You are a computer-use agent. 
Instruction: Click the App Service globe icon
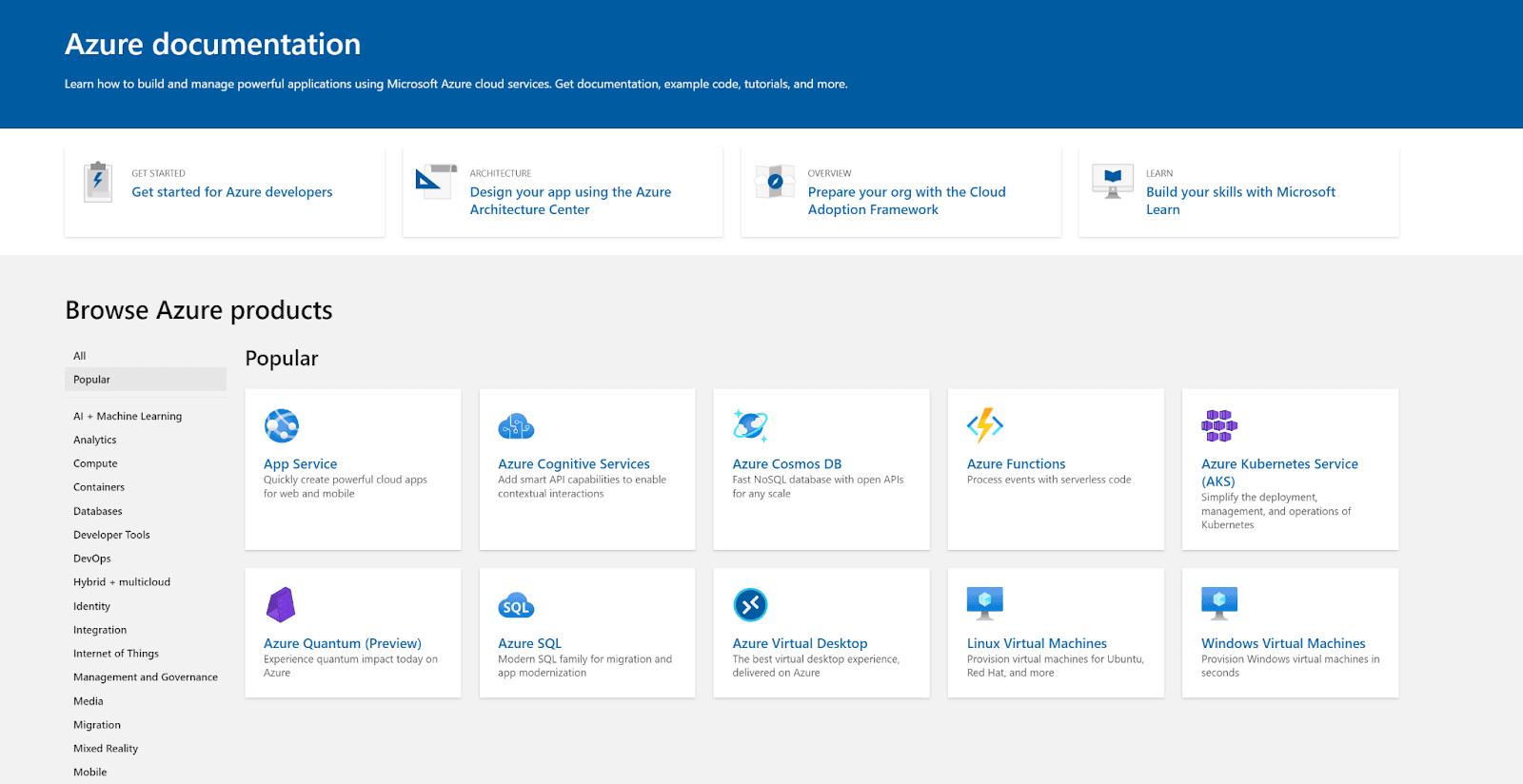(282, 425)
